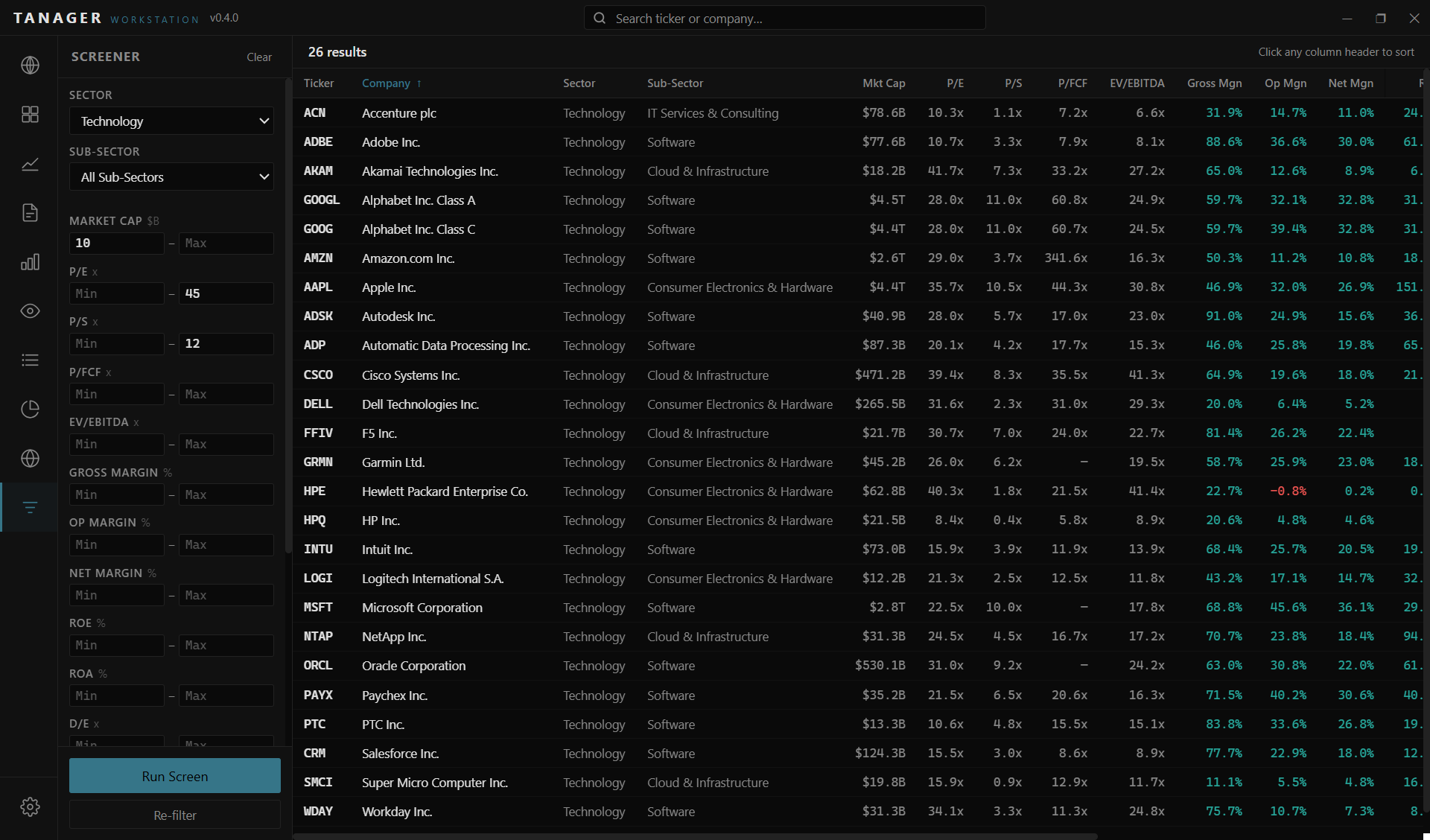Click the search magnifier icon
Image resolution: width=1430 pixels, height=840 pixels.
600,18
